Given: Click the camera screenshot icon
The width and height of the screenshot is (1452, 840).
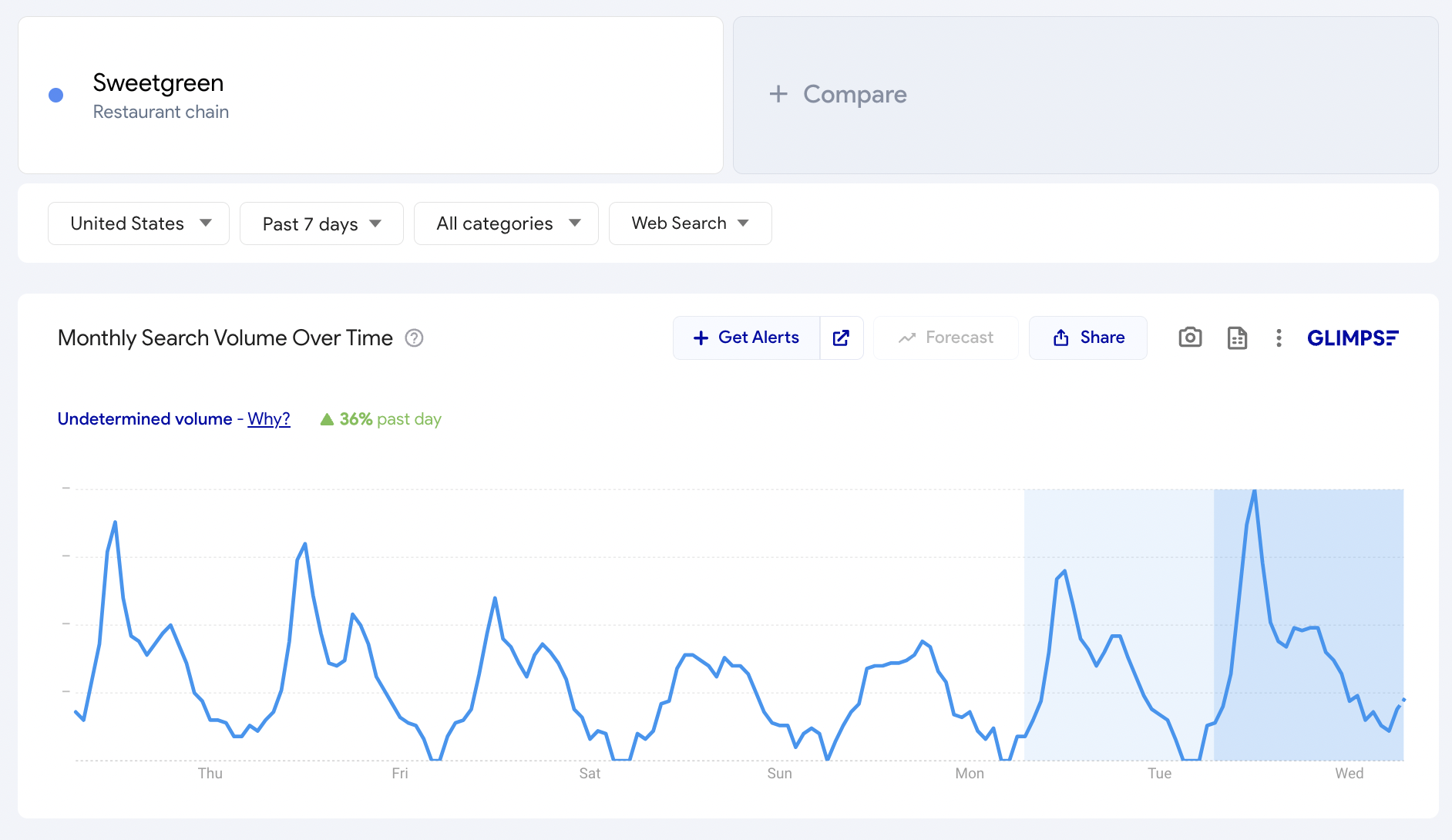Looking at the screenshot, I should click(1190, 338).
